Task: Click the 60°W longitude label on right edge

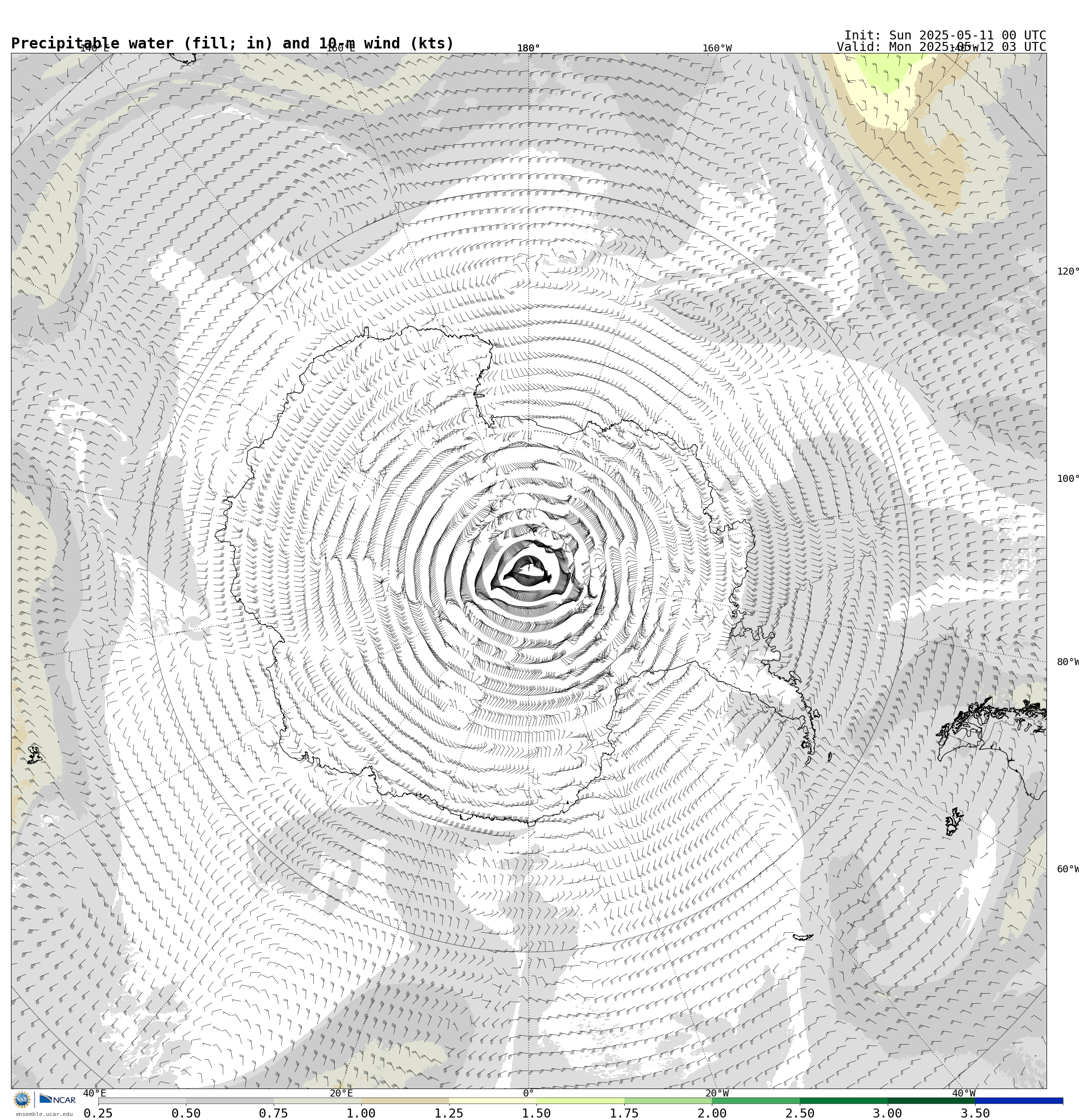Action: (x=1068, y=869)
